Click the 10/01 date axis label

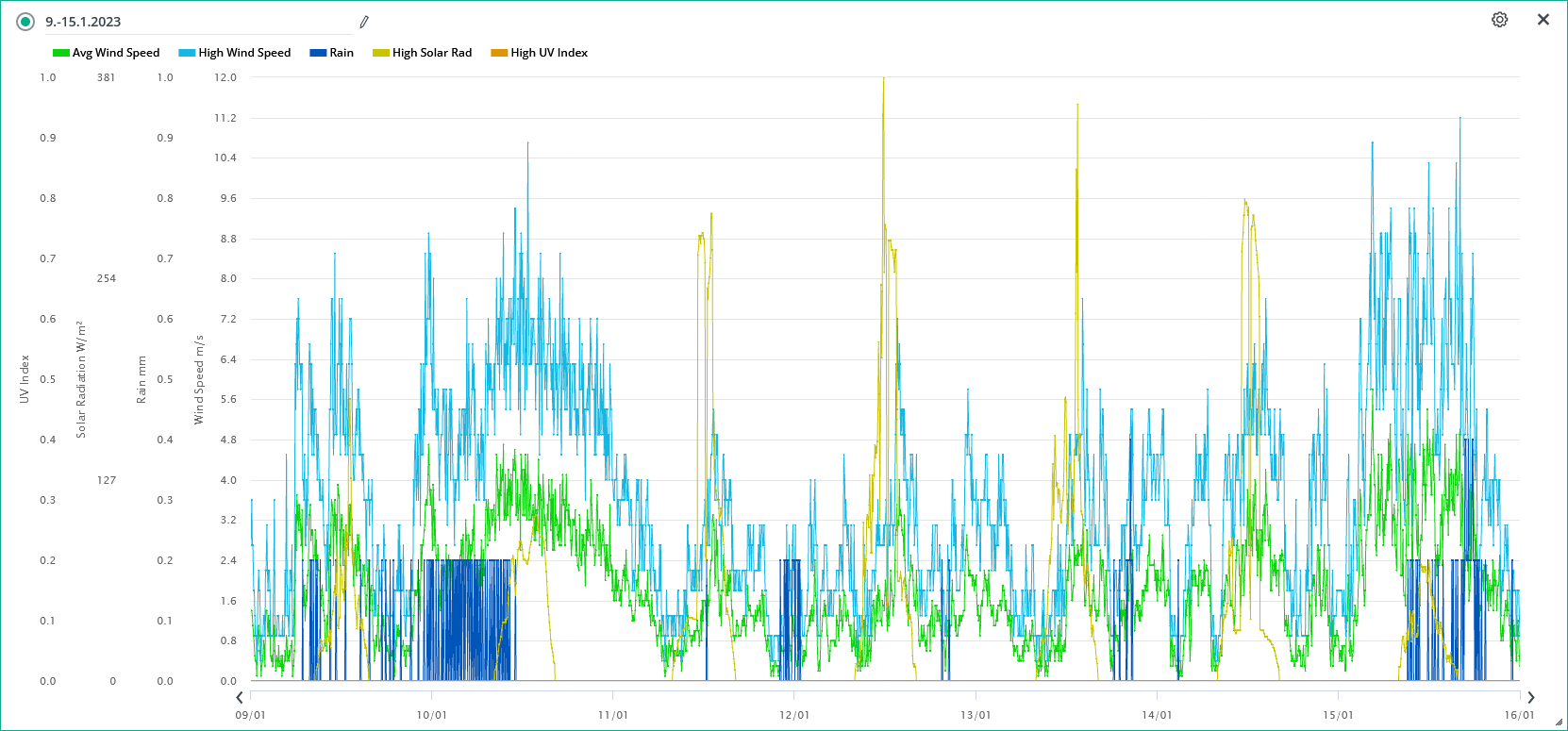click(432, 715)
